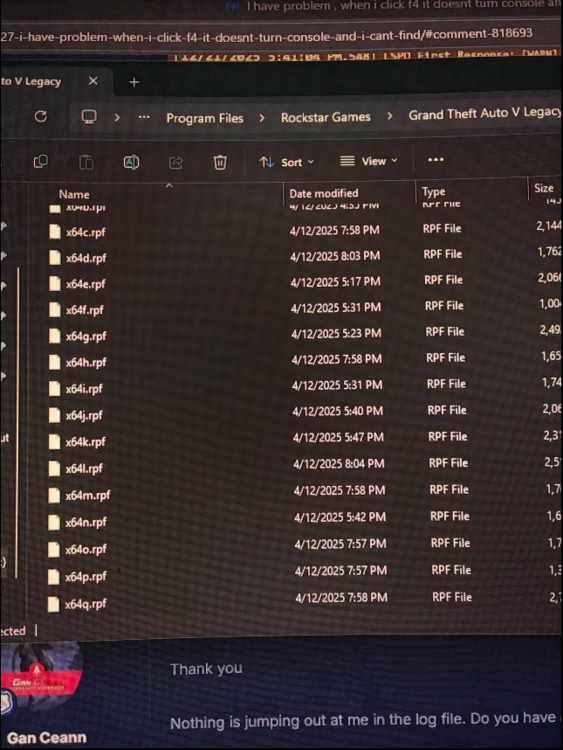Expand the hidden breadcrumb folders ellipsis
The height and width of the screenshot is (750, 563).
144,117
